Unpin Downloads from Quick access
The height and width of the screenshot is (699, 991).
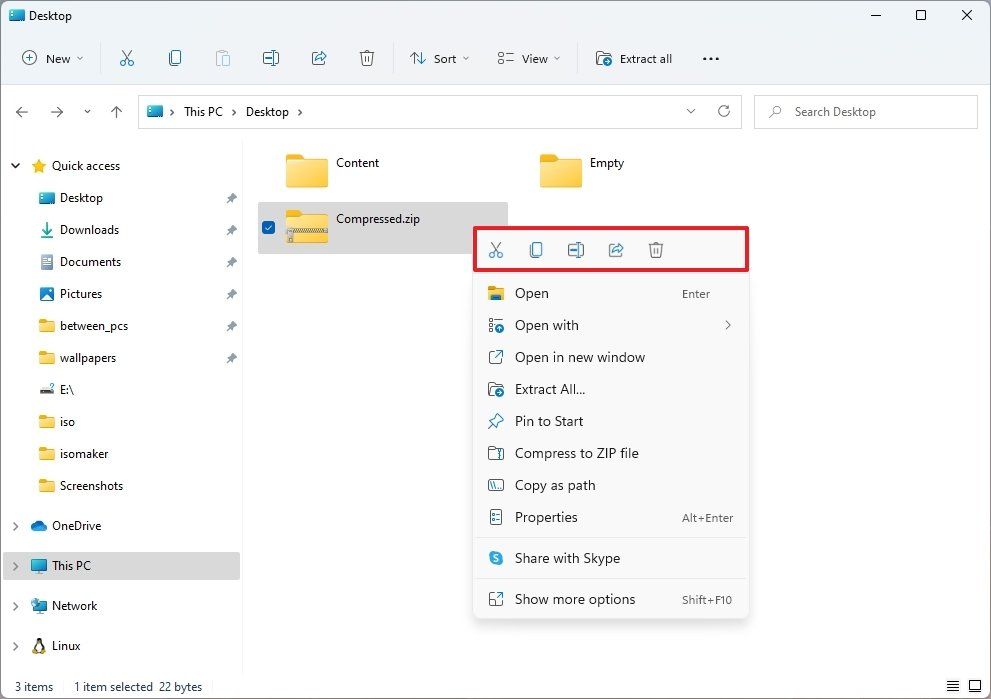[x=231, y=230]
